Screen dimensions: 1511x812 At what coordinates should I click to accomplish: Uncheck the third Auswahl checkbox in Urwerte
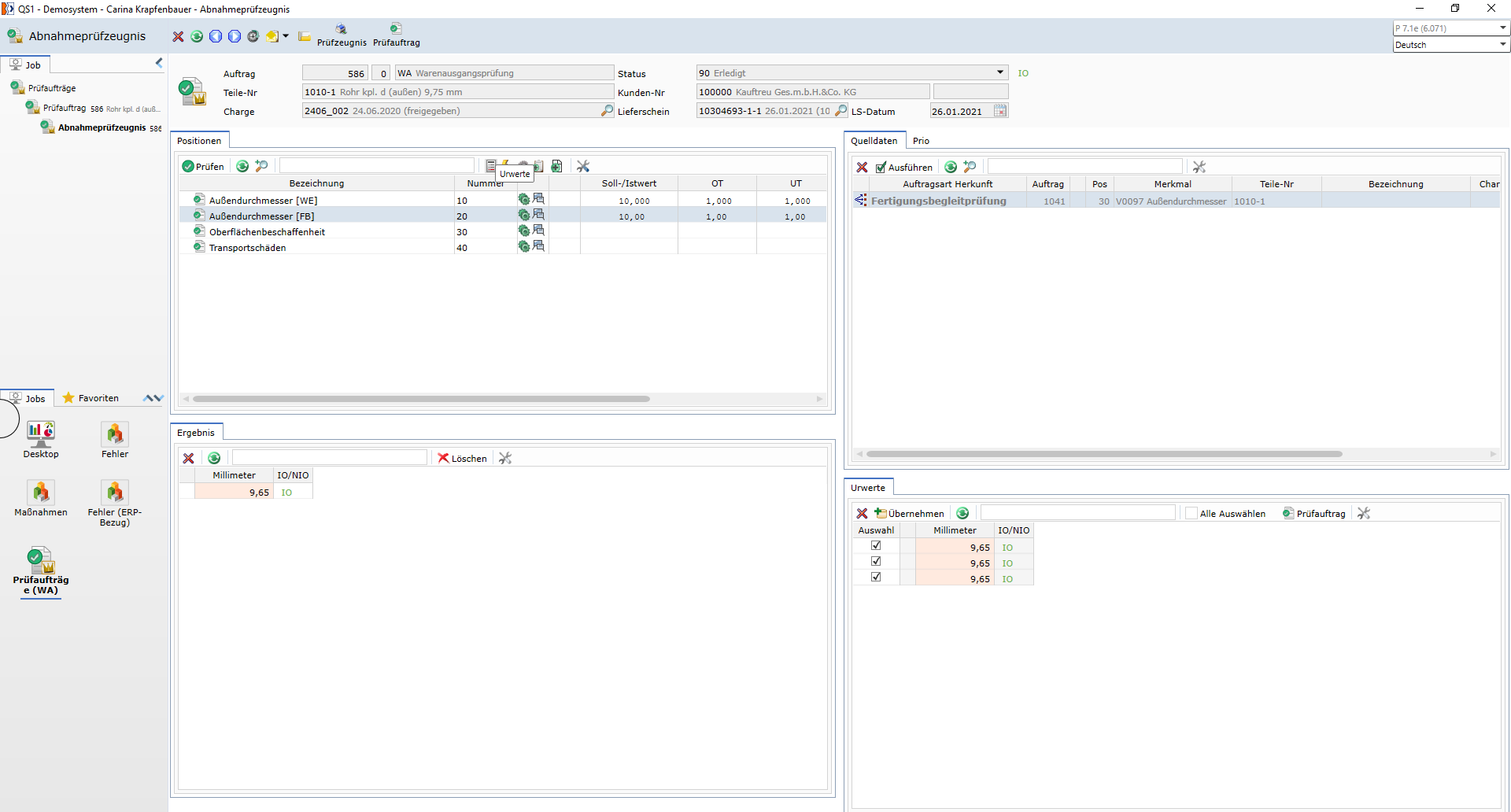(x=876, y=578)
